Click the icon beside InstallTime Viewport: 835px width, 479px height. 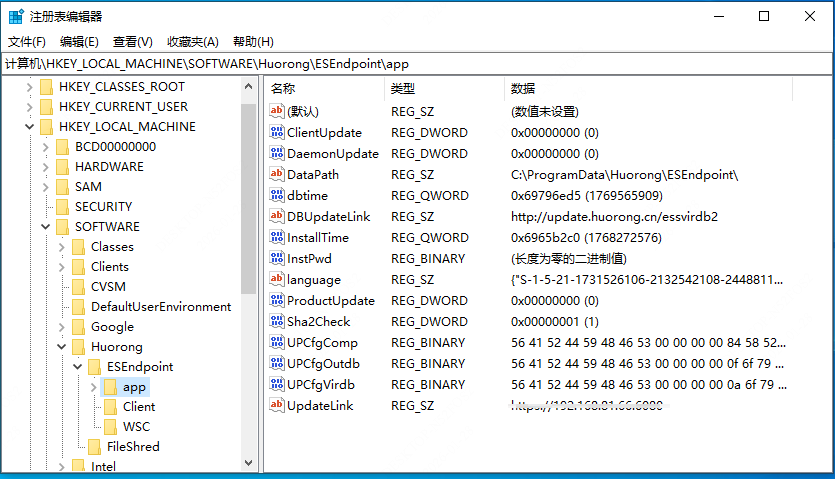[x=276, y=237]
